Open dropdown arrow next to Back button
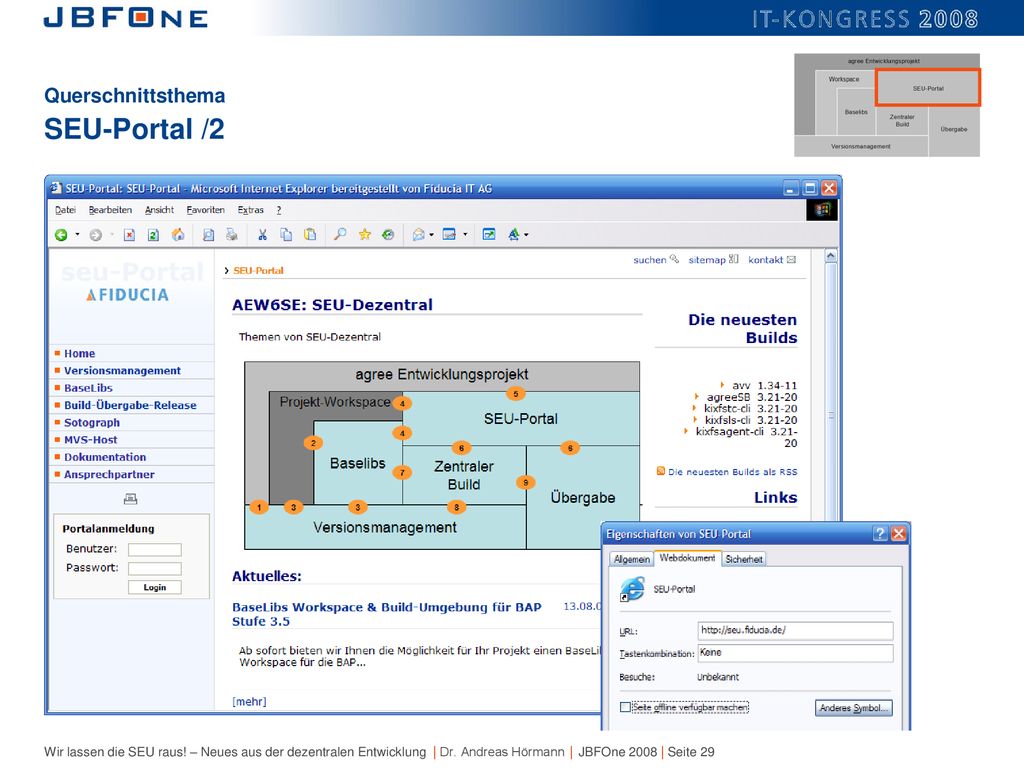Screen dimensions: 1024x768 77,234
